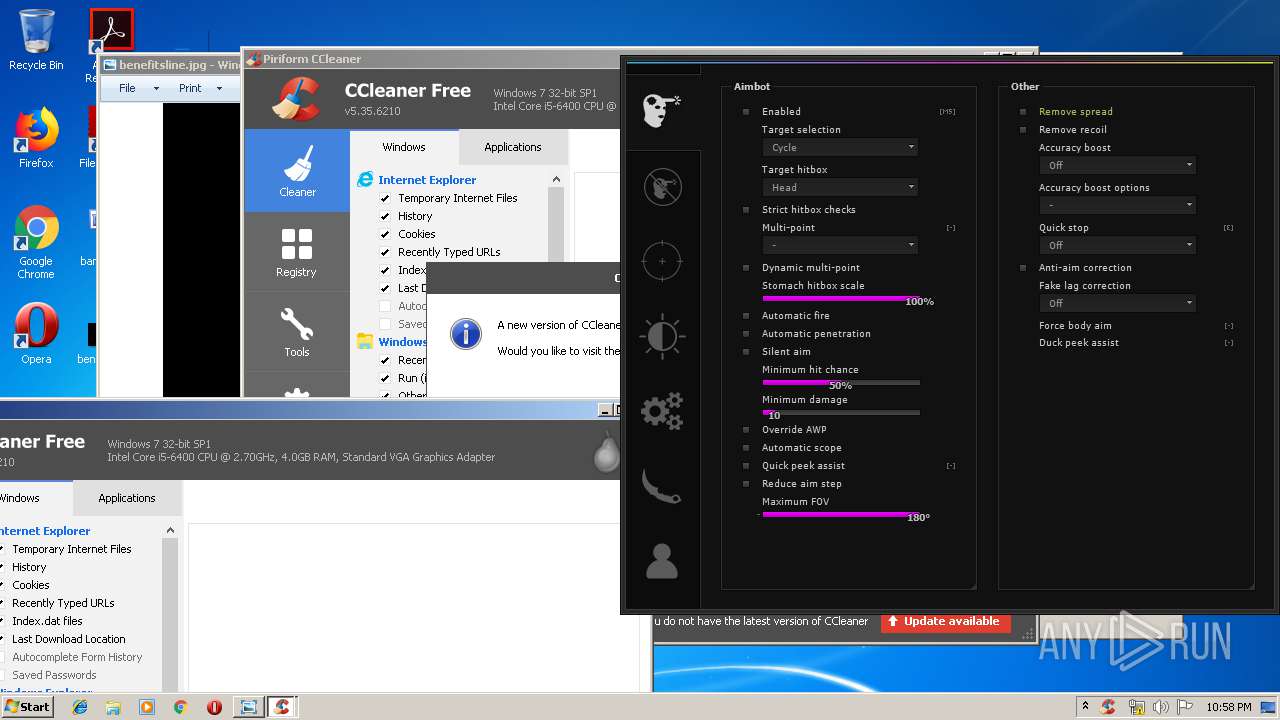This screenshot has height=720, width=1280.
Task: Enable Dynamic multi-point
Action: point(746,268)
